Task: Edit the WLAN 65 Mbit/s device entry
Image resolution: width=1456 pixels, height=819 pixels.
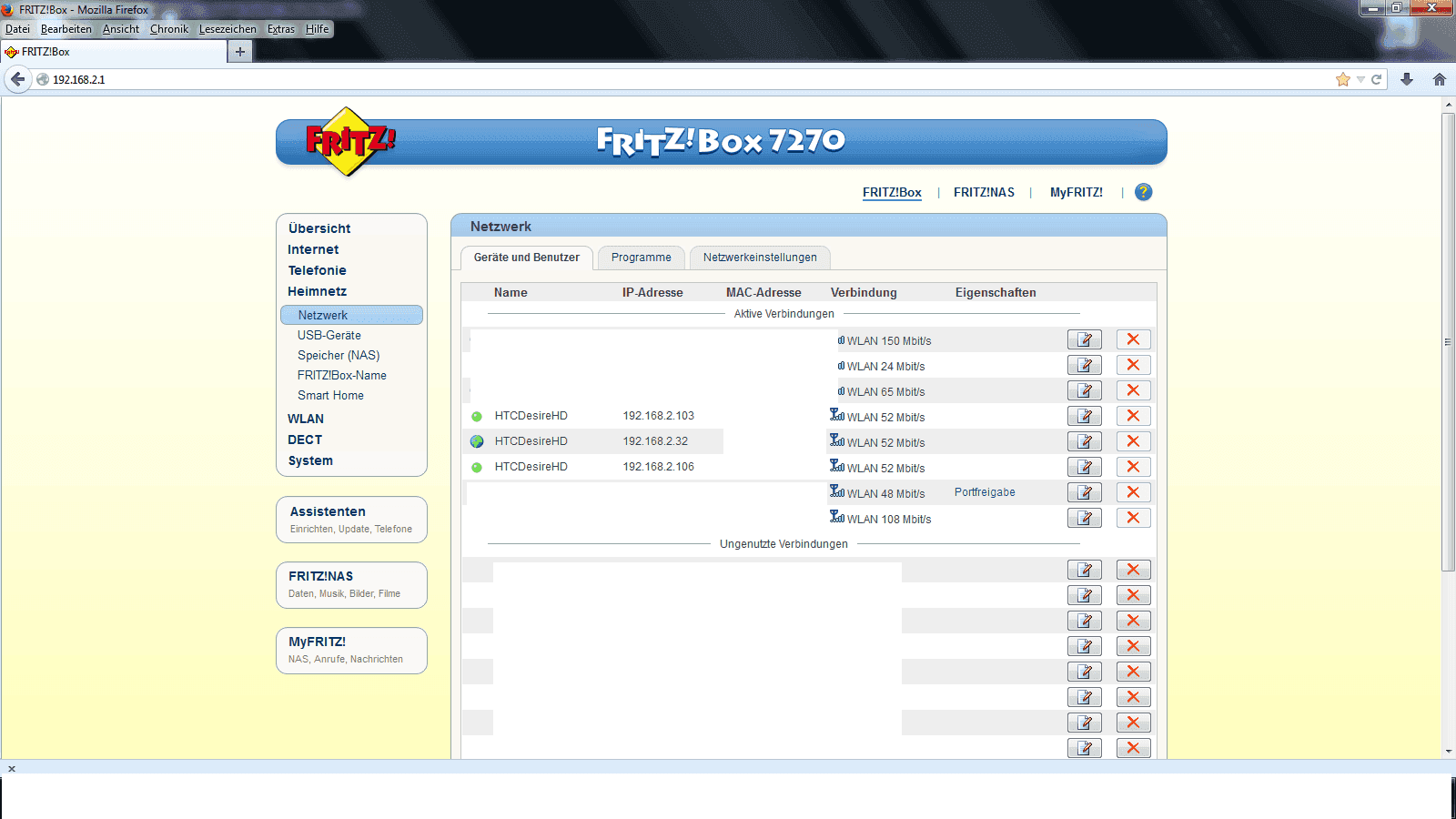Action: click(1085, 390)
